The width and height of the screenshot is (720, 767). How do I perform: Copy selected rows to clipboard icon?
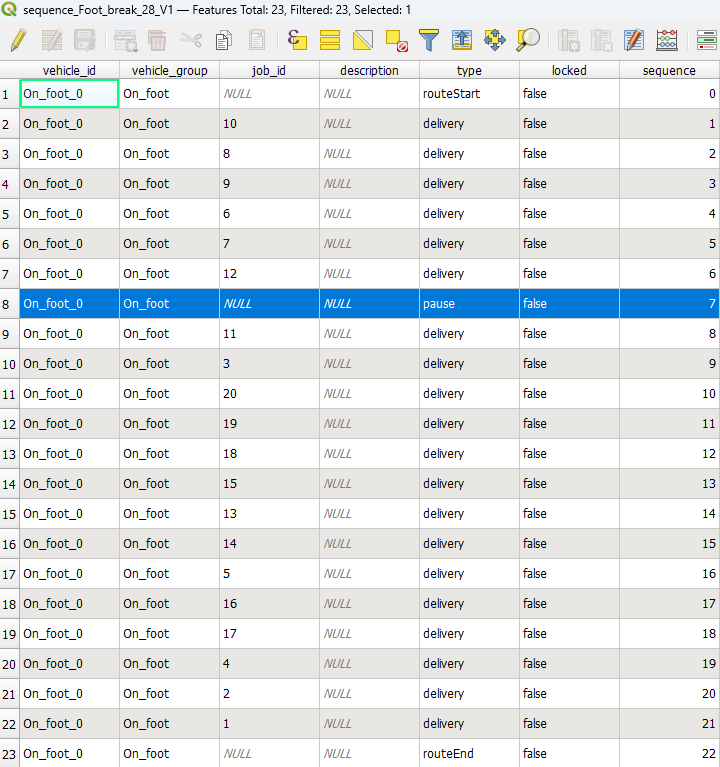coord(224,40)
